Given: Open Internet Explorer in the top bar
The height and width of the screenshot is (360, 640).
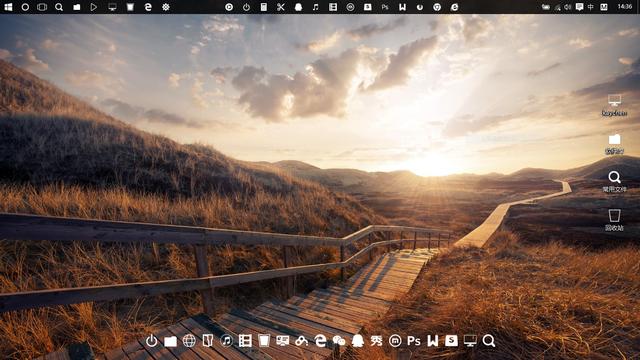Looking at the screenshot, I should coord(454,7).
